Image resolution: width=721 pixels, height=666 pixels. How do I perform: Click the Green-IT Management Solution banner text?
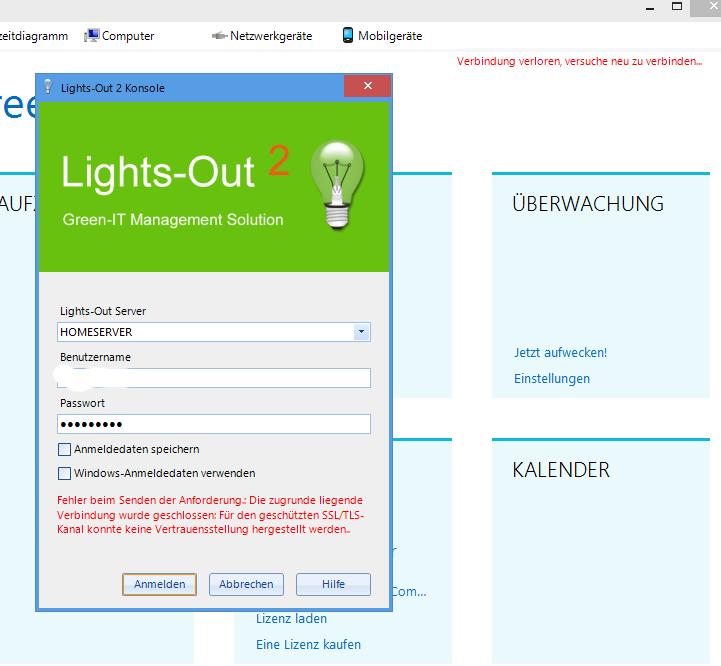(x=173, y=220)
